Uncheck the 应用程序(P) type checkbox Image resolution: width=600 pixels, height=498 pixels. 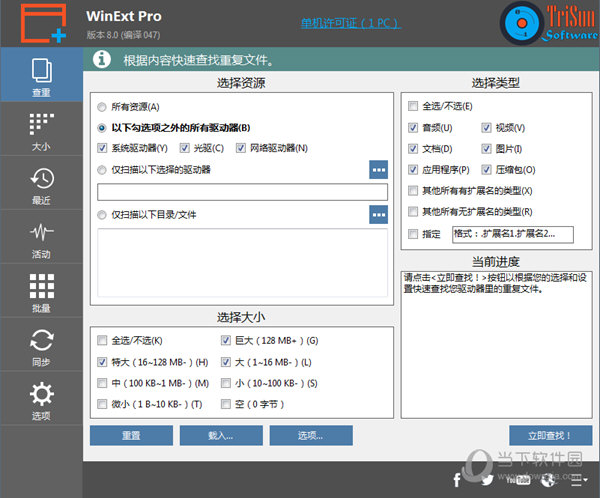click(413, 170)
